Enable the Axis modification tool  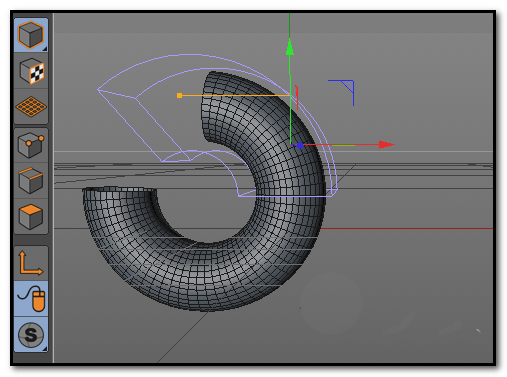click(x=31, y=263)
